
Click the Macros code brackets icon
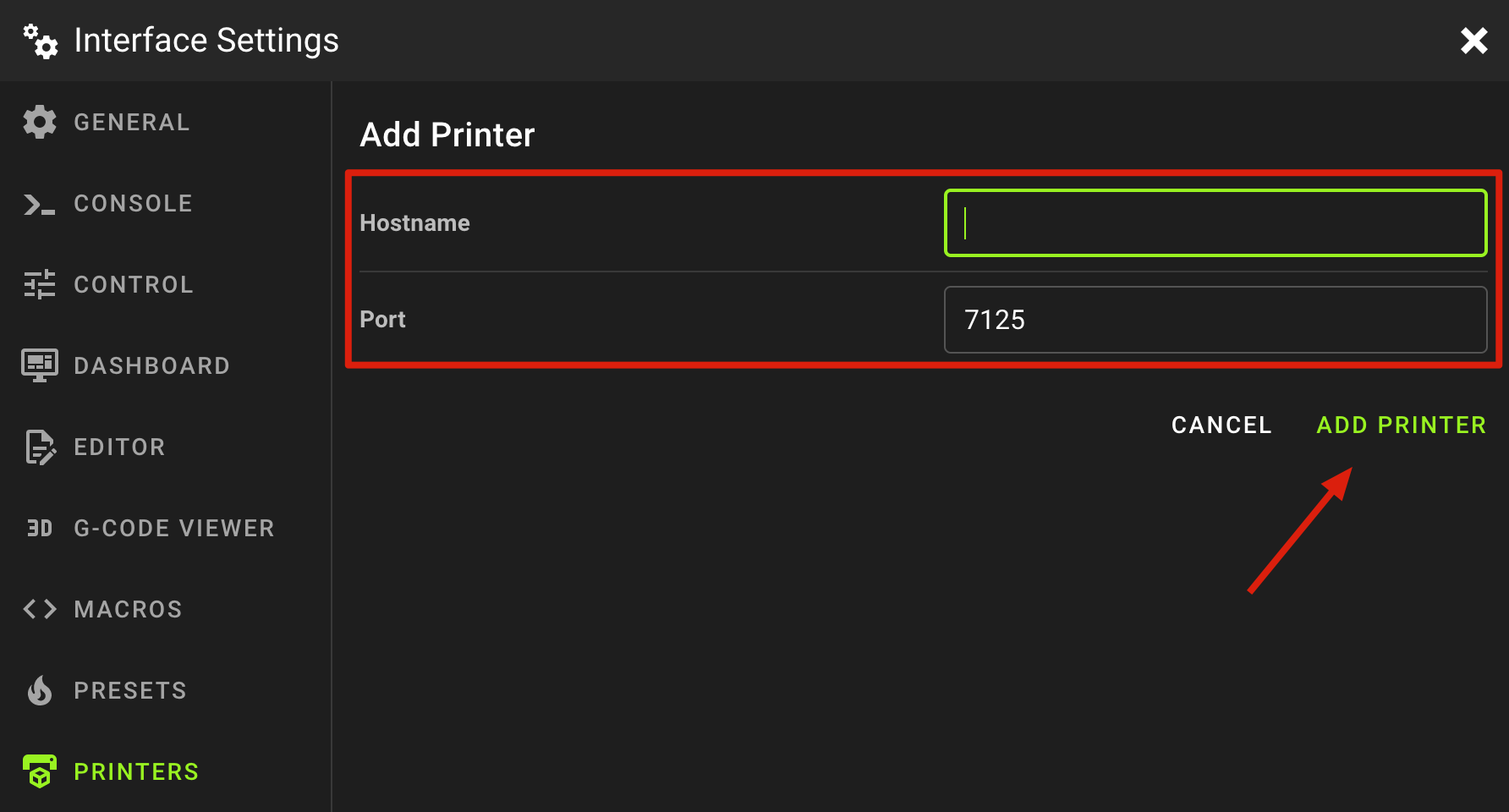(x=40, y=609)
